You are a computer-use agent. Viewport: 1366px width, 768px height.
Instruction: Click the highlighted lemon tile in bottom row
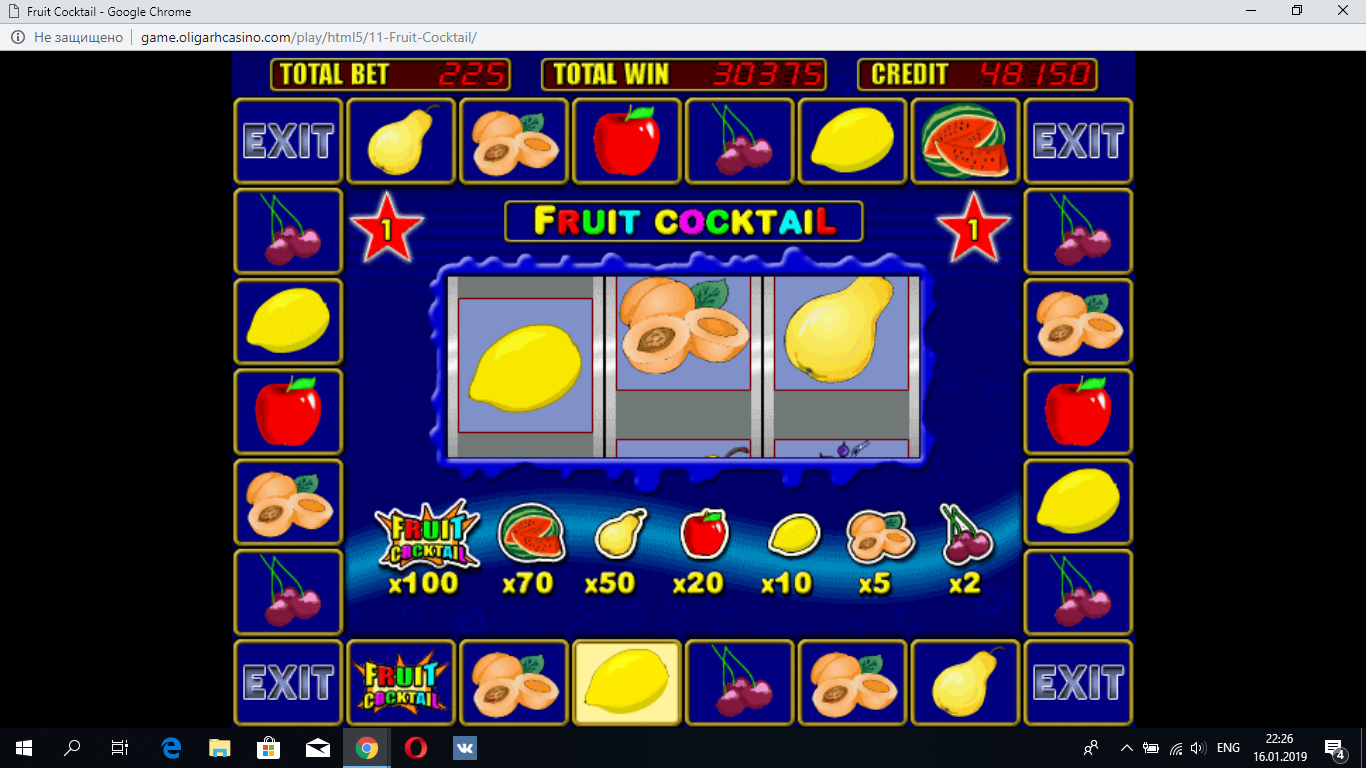pos(626,683)
